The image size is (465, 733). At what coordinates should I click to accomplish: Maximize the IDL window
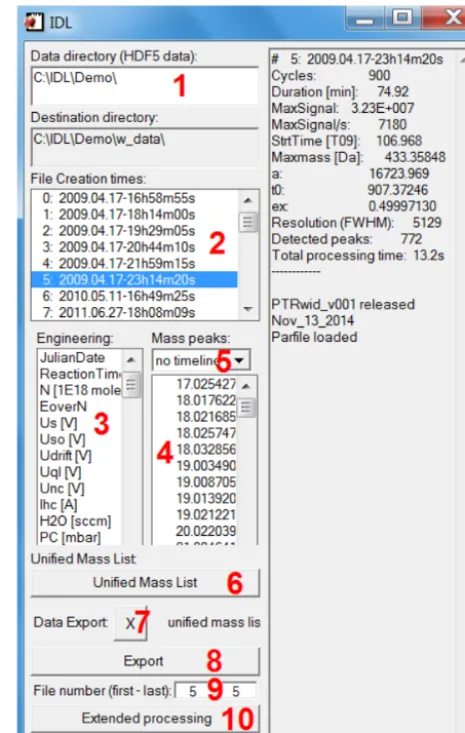pos(402,19)
